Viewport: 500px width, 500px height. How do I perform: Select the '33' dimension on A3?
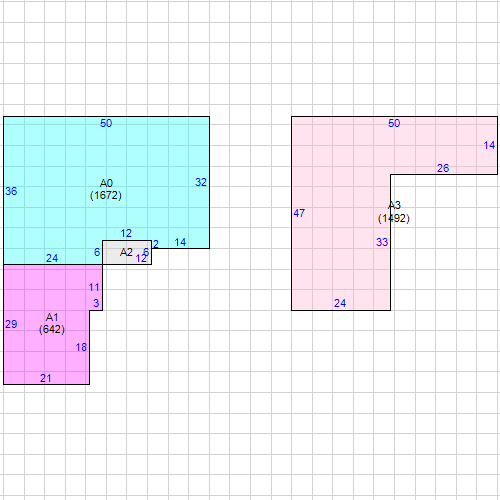click(382, 242)
